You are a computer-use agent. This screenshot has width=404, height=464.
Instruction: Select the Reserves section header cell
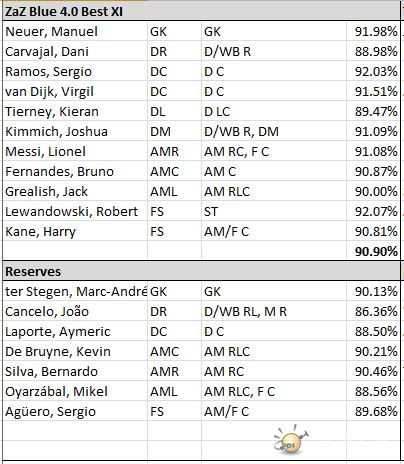(x=201, y=271)
